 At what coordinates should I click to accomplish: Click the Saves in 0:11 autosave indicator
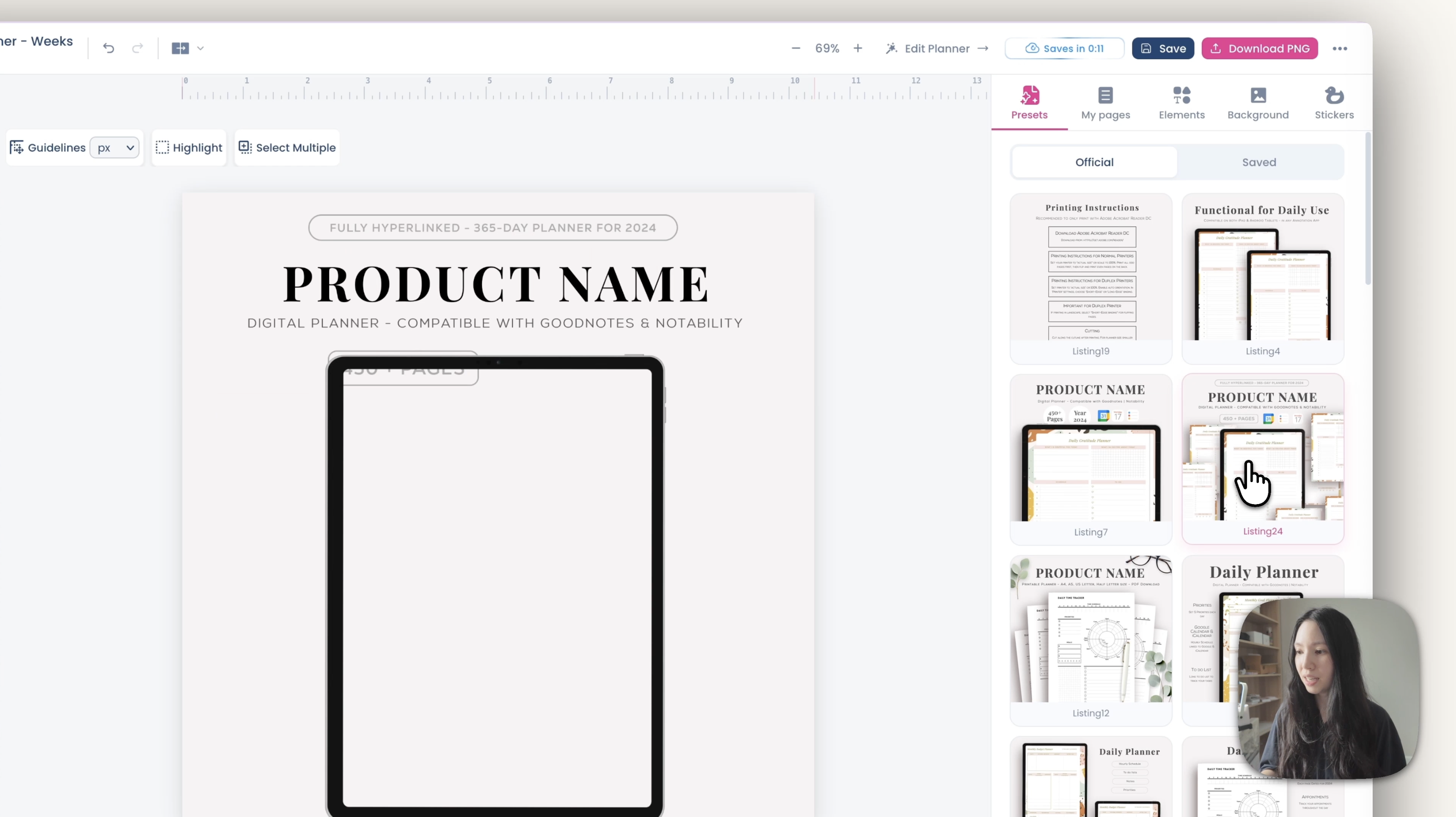pyautogui.click(x=1064, y=49)
